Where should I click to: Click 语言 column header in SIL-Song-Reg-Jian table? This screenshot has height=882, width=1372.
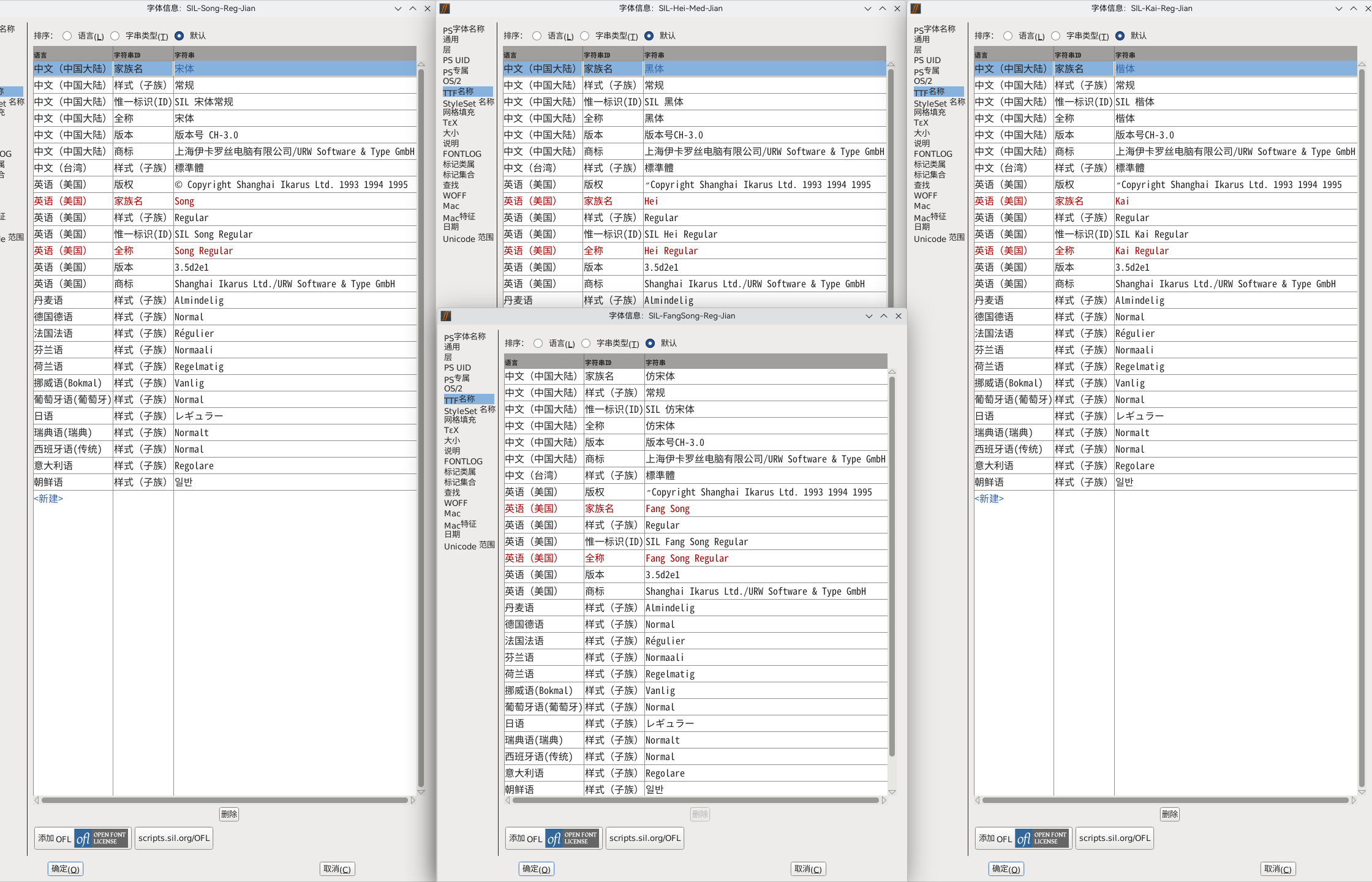click(x=73, y=55)
